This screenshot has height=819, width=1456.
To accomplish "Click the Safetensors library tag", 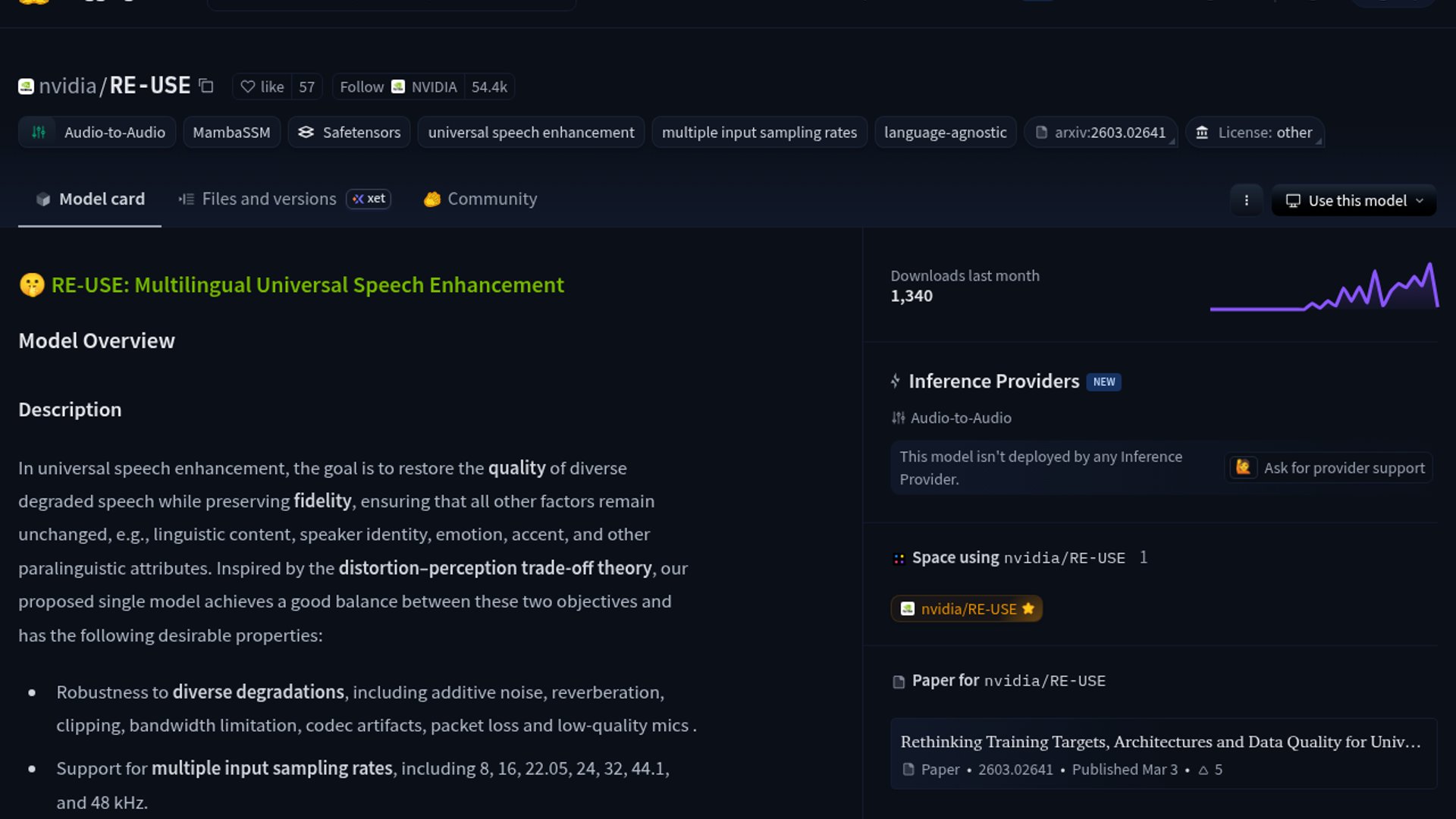I will [x=349, y=132].
